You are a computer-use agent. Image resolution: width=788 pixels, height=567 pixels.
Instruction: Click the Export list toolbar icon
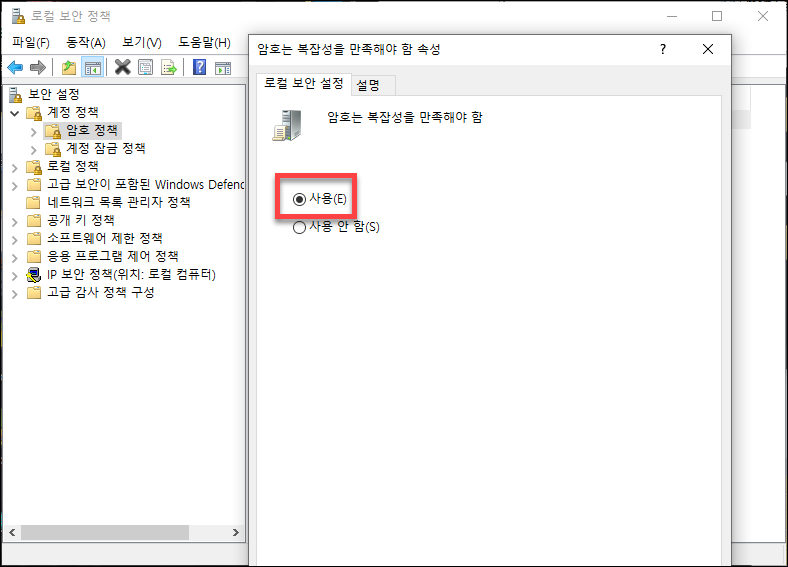click(x=169, y=67)
